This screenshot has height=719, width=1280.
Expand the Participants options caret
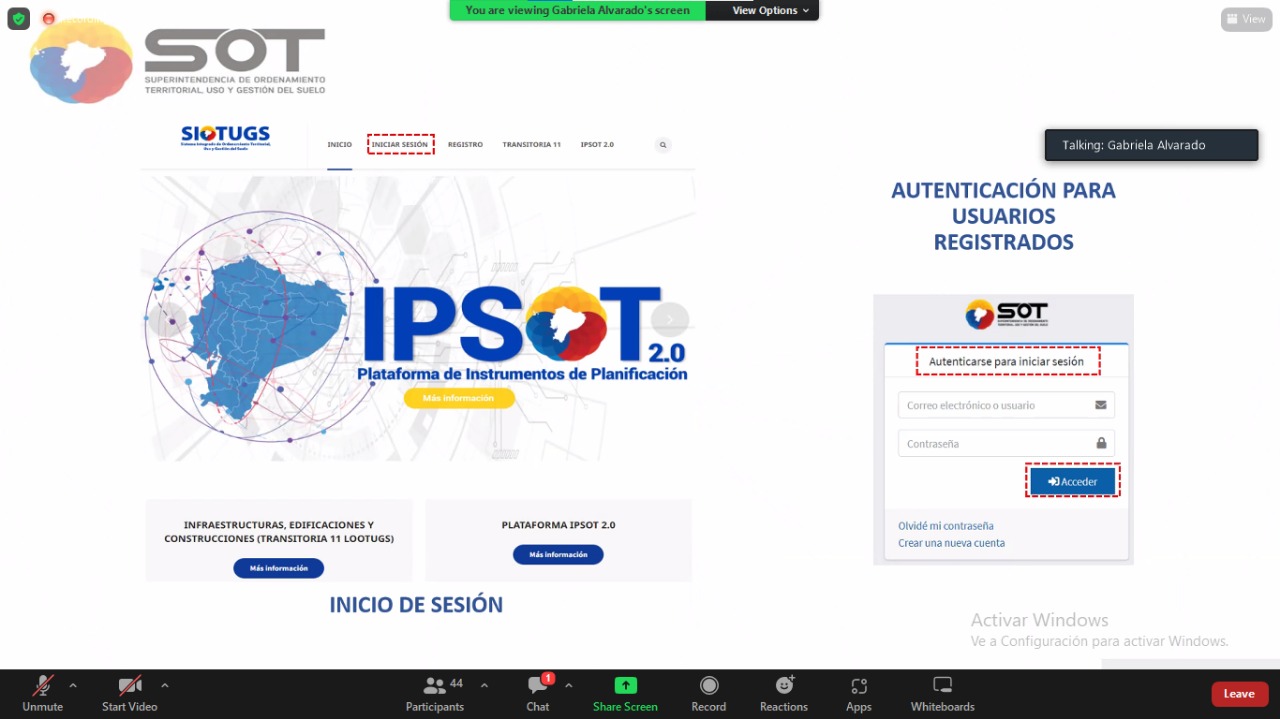click(x=485, y=686)
